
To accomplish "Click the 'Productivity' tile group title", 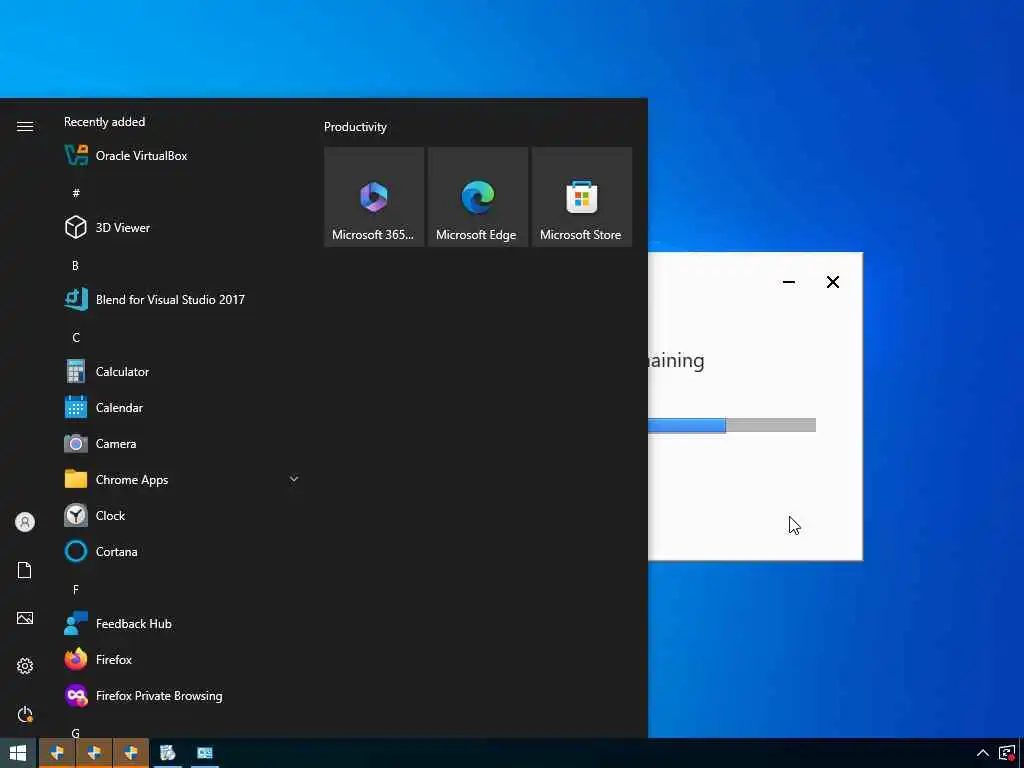I will (x=355, y=127).
